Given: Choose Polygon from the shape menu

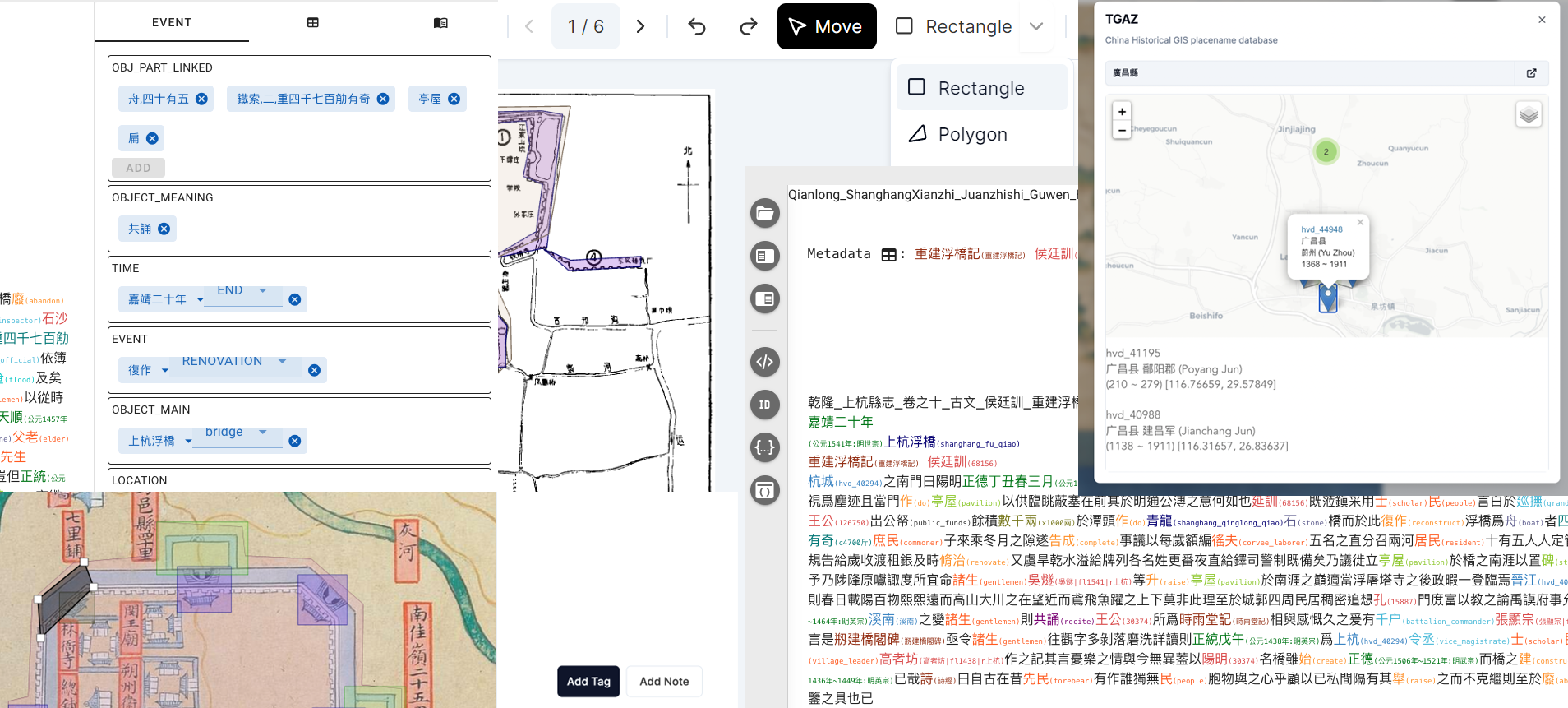Looking at the screenshot, I should pos(982,134).
